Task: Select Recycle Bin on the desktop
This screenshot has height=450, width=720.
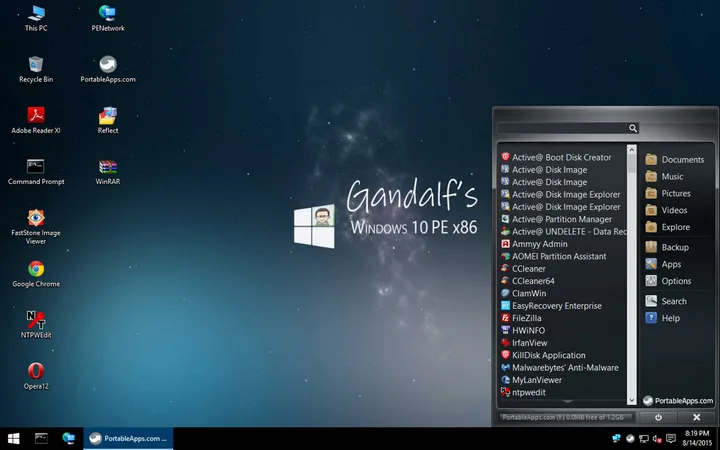Action: pos(36,69)
